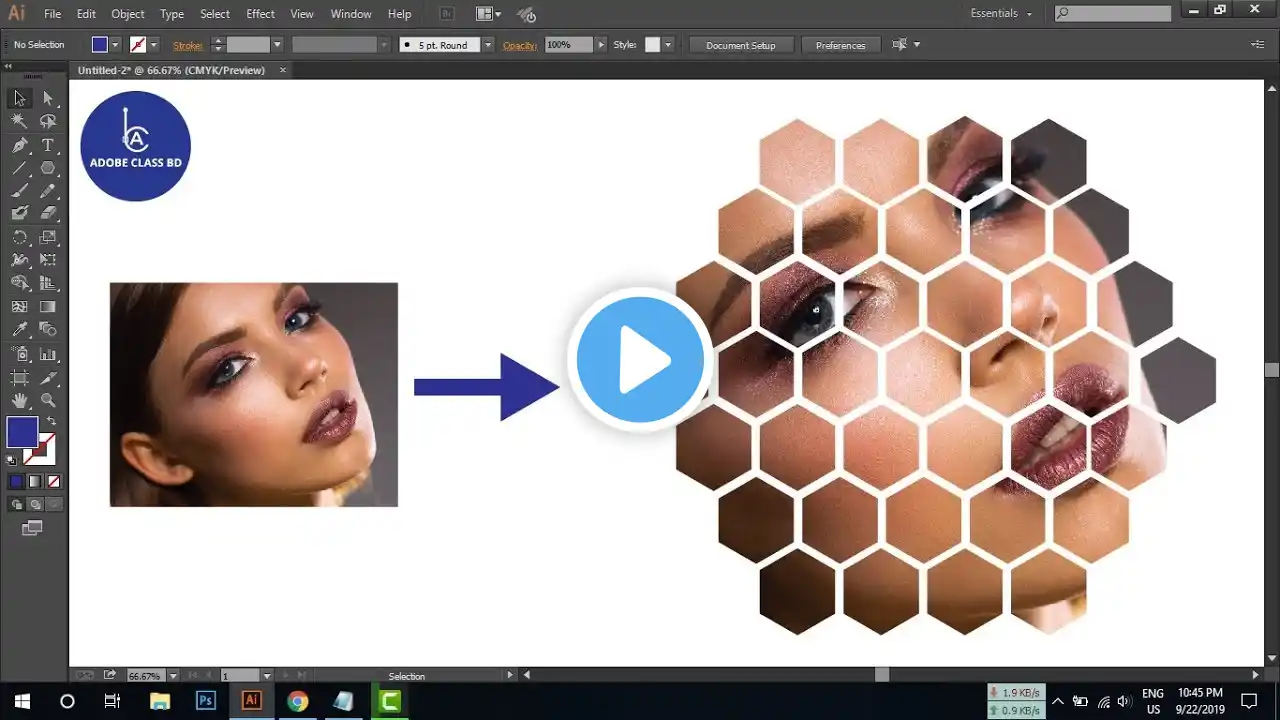This screenshot has width=1280, height=720.
Task: Open Google Chrome from the taskbar
Action: pyautogui.click(x=297, y=700)
